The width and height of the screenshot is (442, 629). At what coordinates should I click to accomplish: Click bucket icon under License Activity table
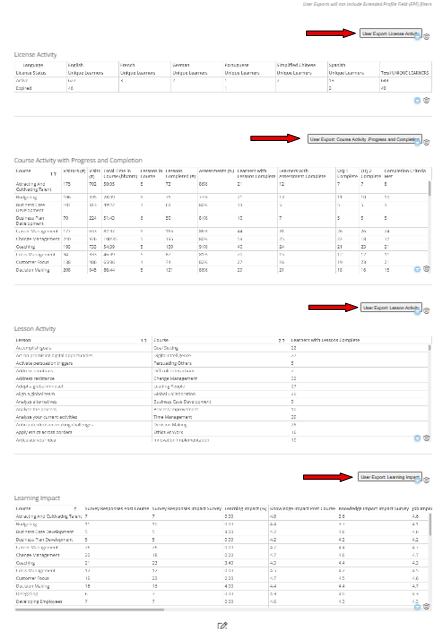tap(427, 100)
